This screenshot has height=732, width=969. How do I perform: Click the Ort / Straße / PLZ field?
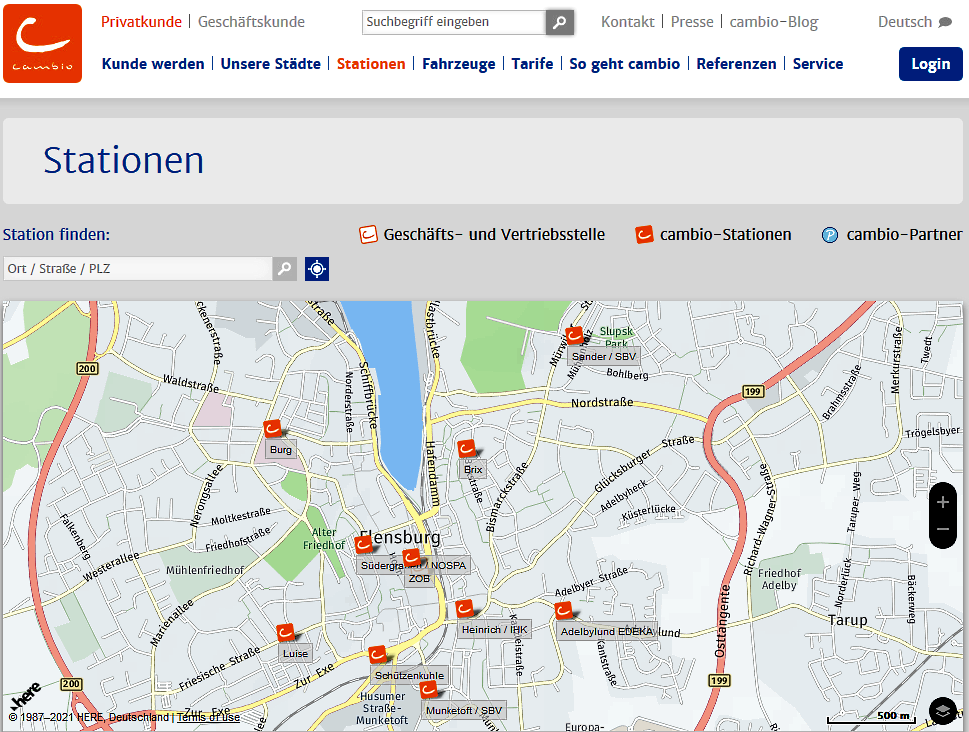137,269
